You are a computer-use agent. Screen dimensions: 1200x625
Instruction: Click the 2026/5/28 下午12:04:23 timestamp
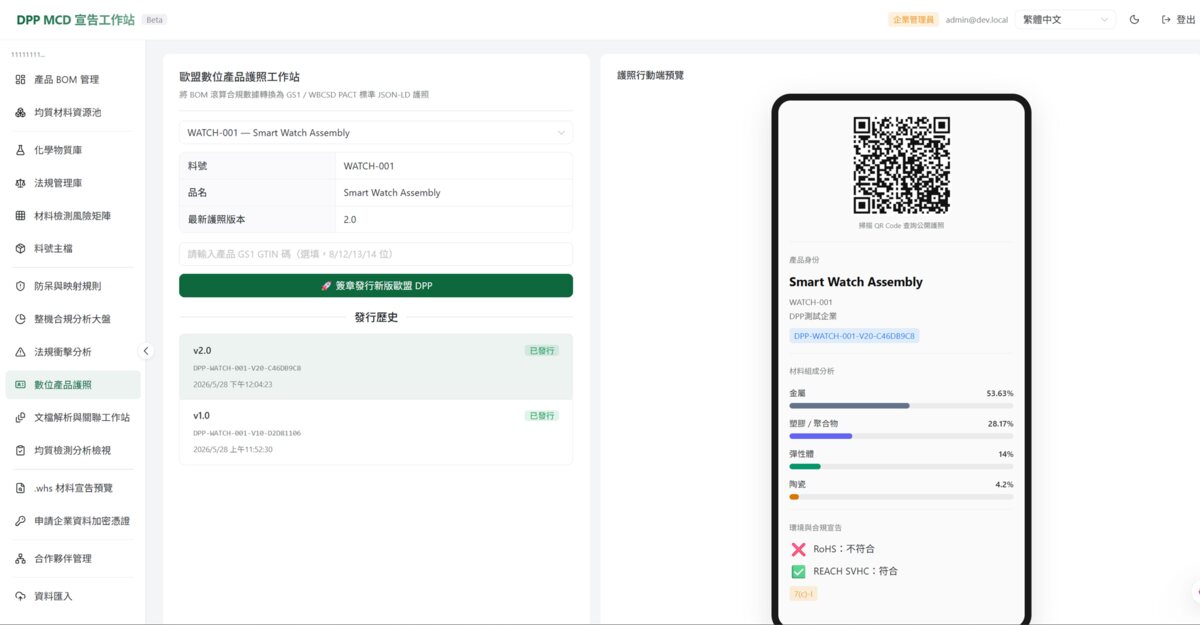click(x=233, y=384)
